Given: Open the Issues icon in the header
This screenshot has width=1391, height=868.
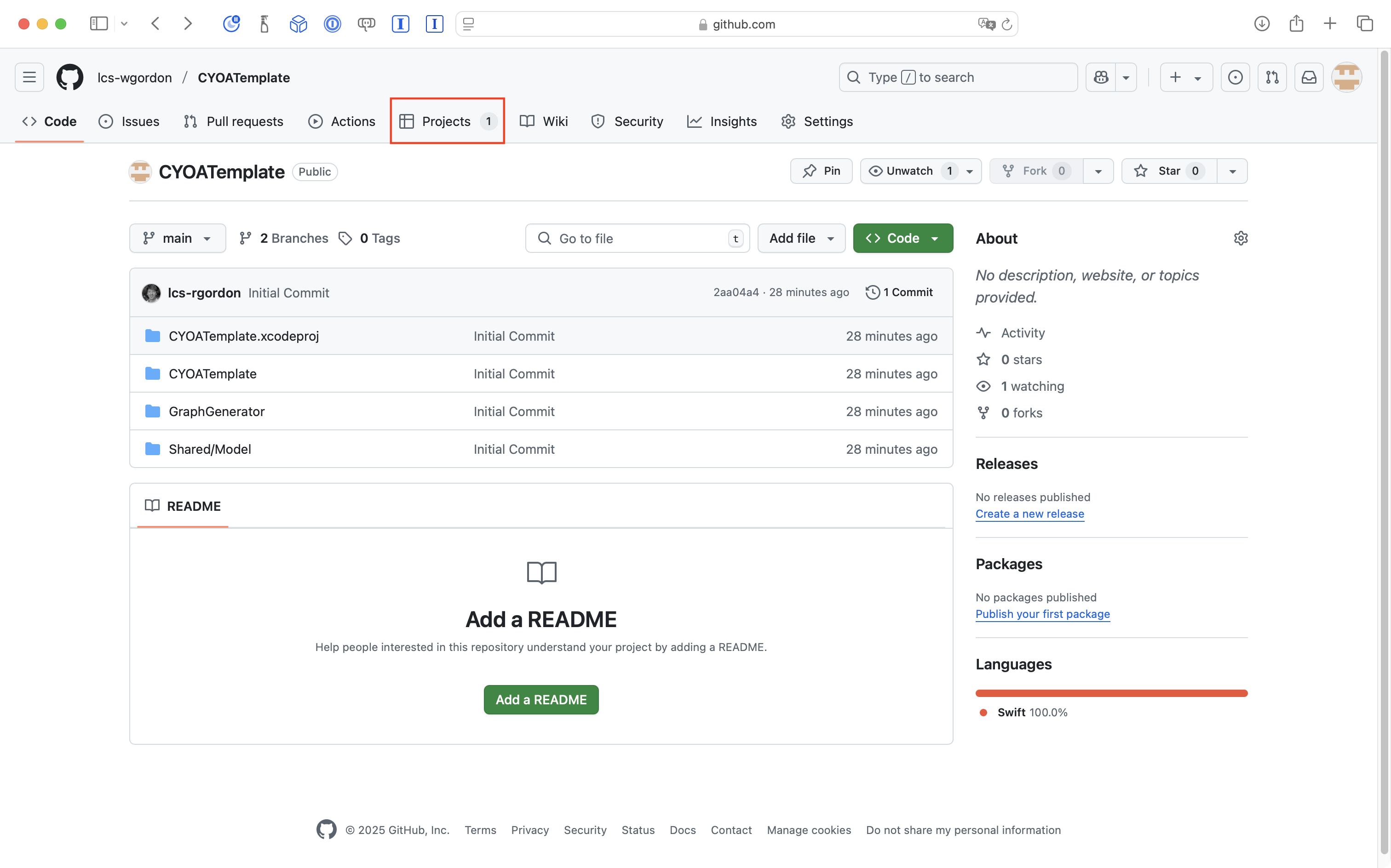Looking at the screenshot, I should (1235, 78).
